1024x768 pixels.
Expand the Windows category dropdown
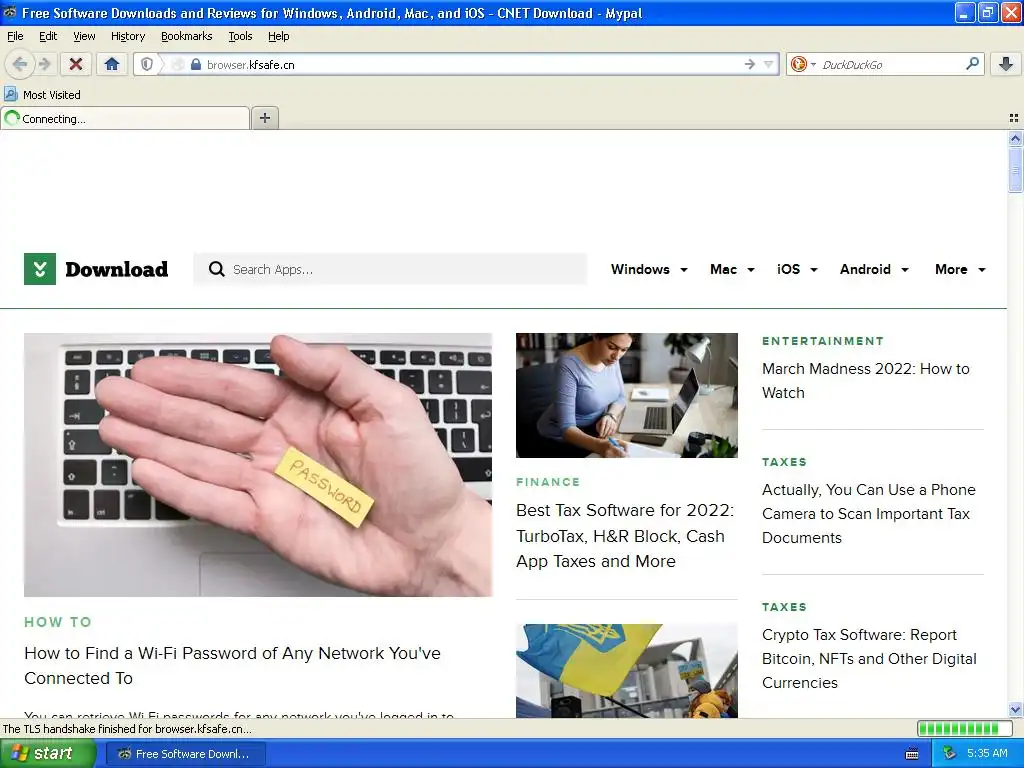648,269
